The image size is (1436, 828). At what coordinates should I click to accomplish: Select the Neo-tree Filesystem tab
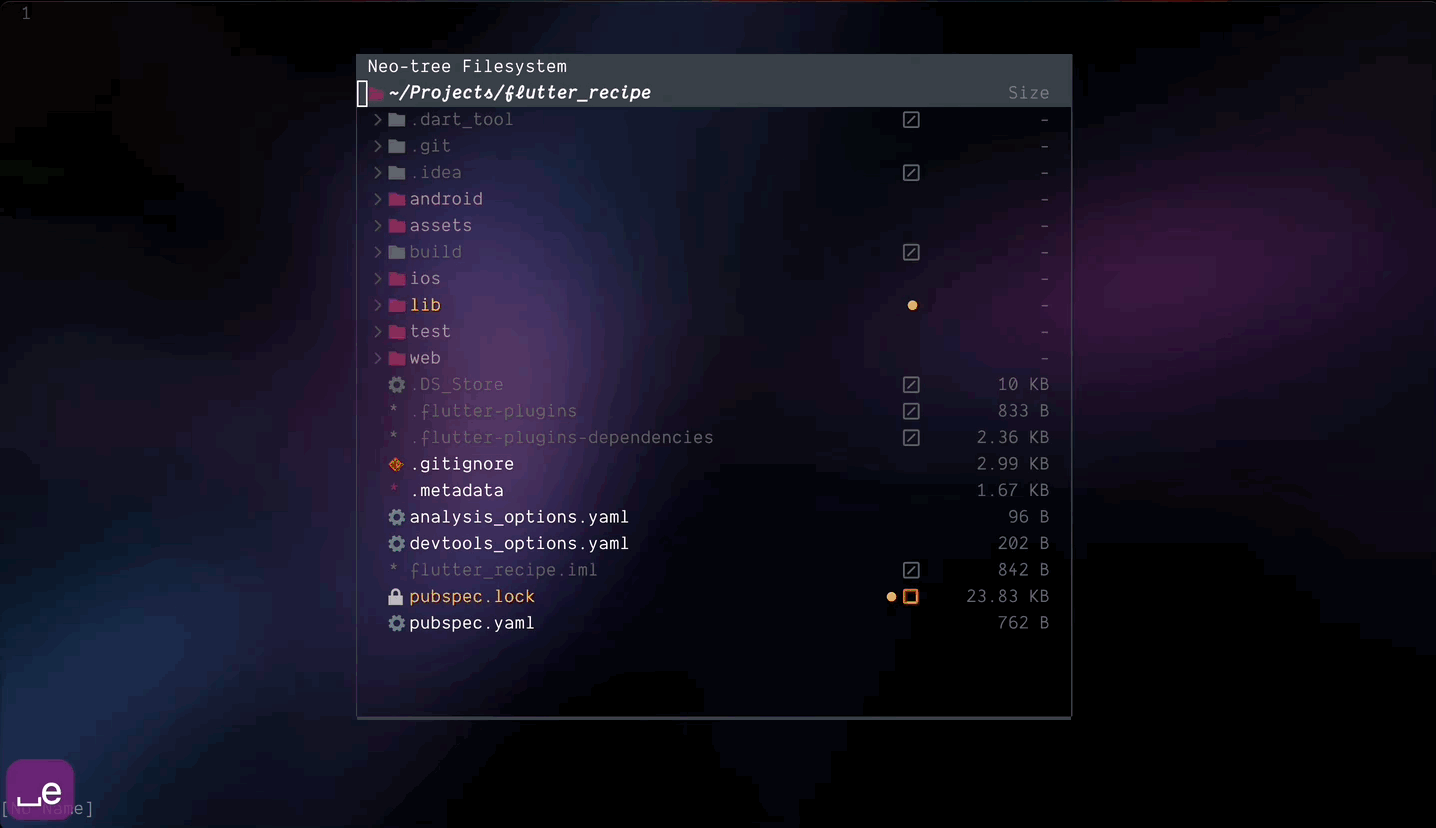tap(466, 66)
